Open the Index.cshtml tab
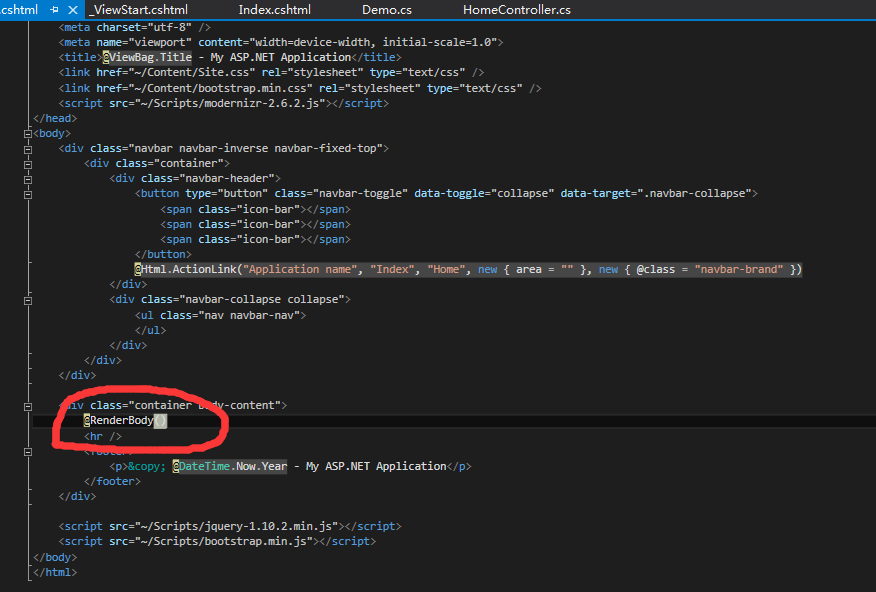 pos(274,9)
